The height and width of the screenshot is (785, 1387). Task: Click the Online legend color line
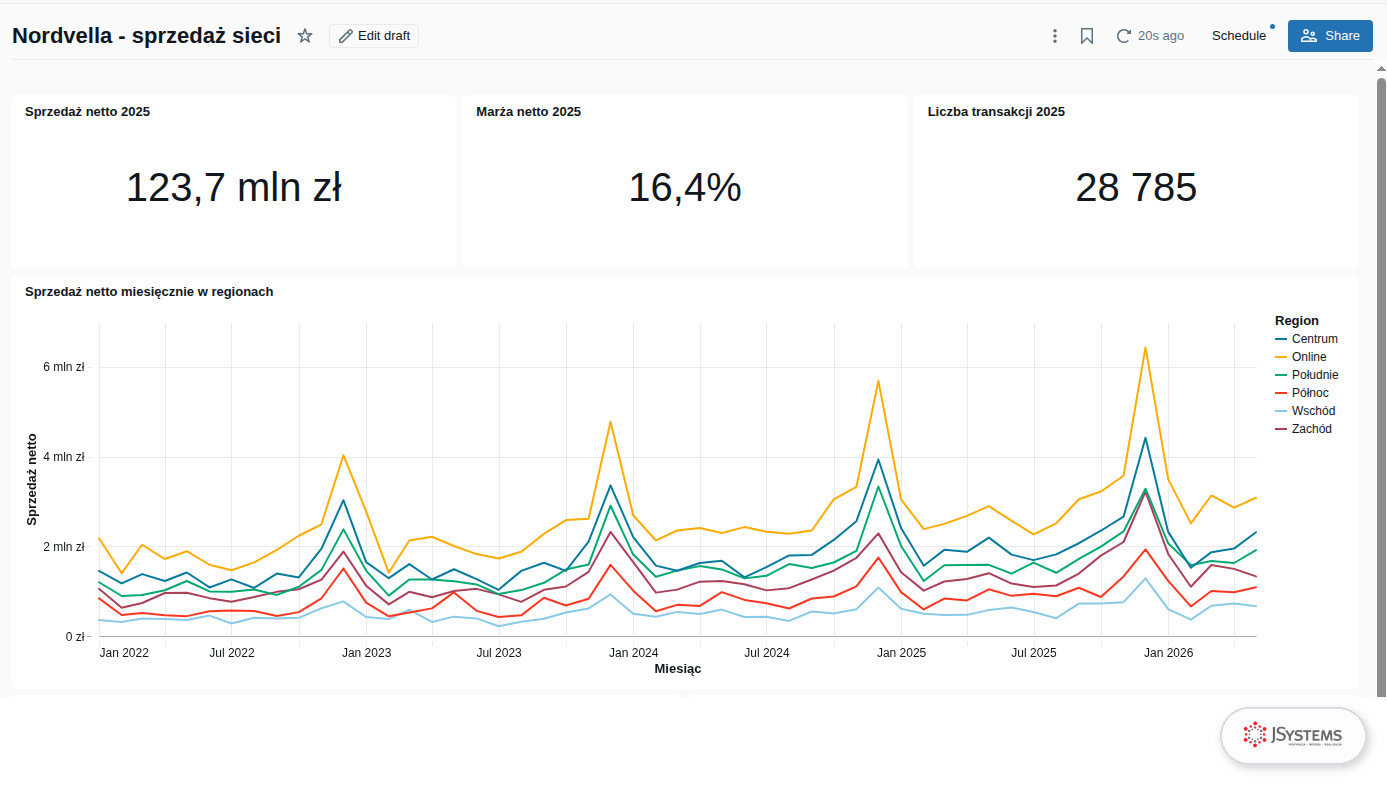[1281, 357]
